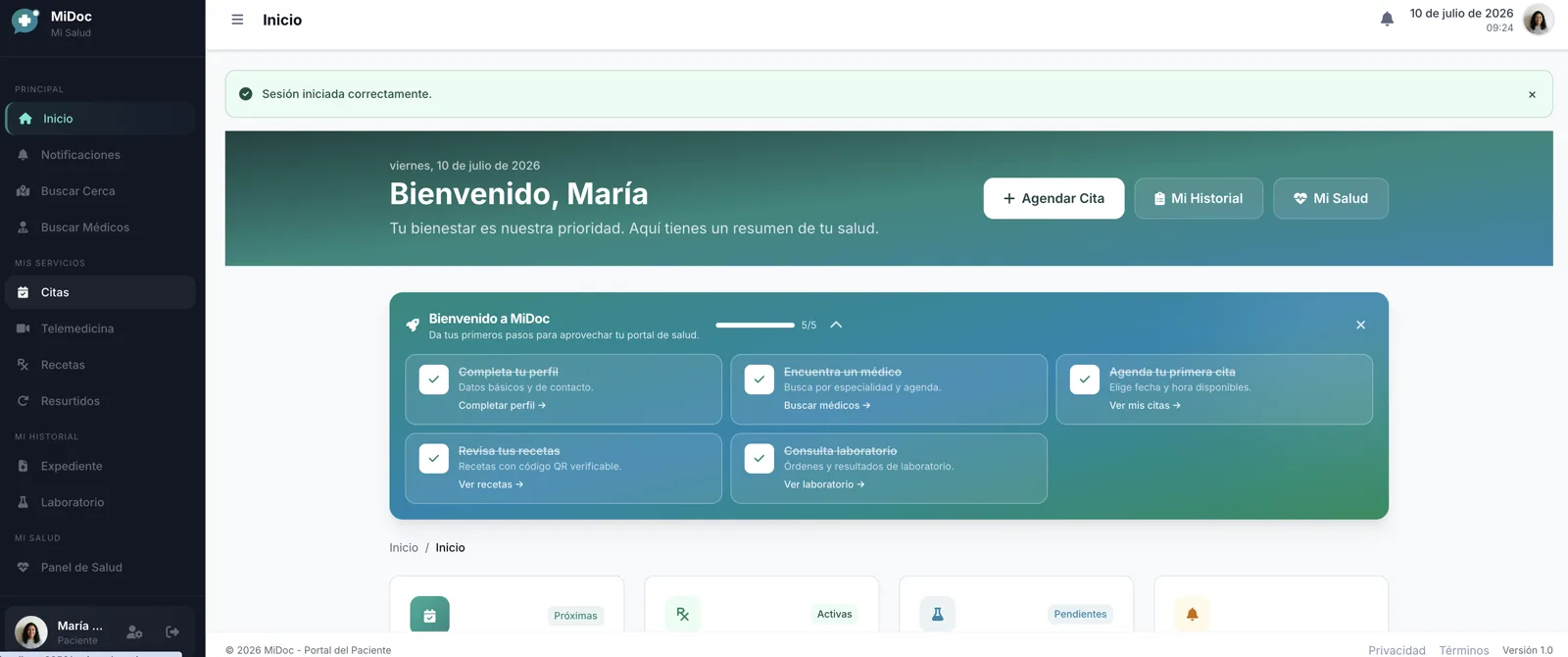Follow the Ver mis citas link

[1145, 405]
